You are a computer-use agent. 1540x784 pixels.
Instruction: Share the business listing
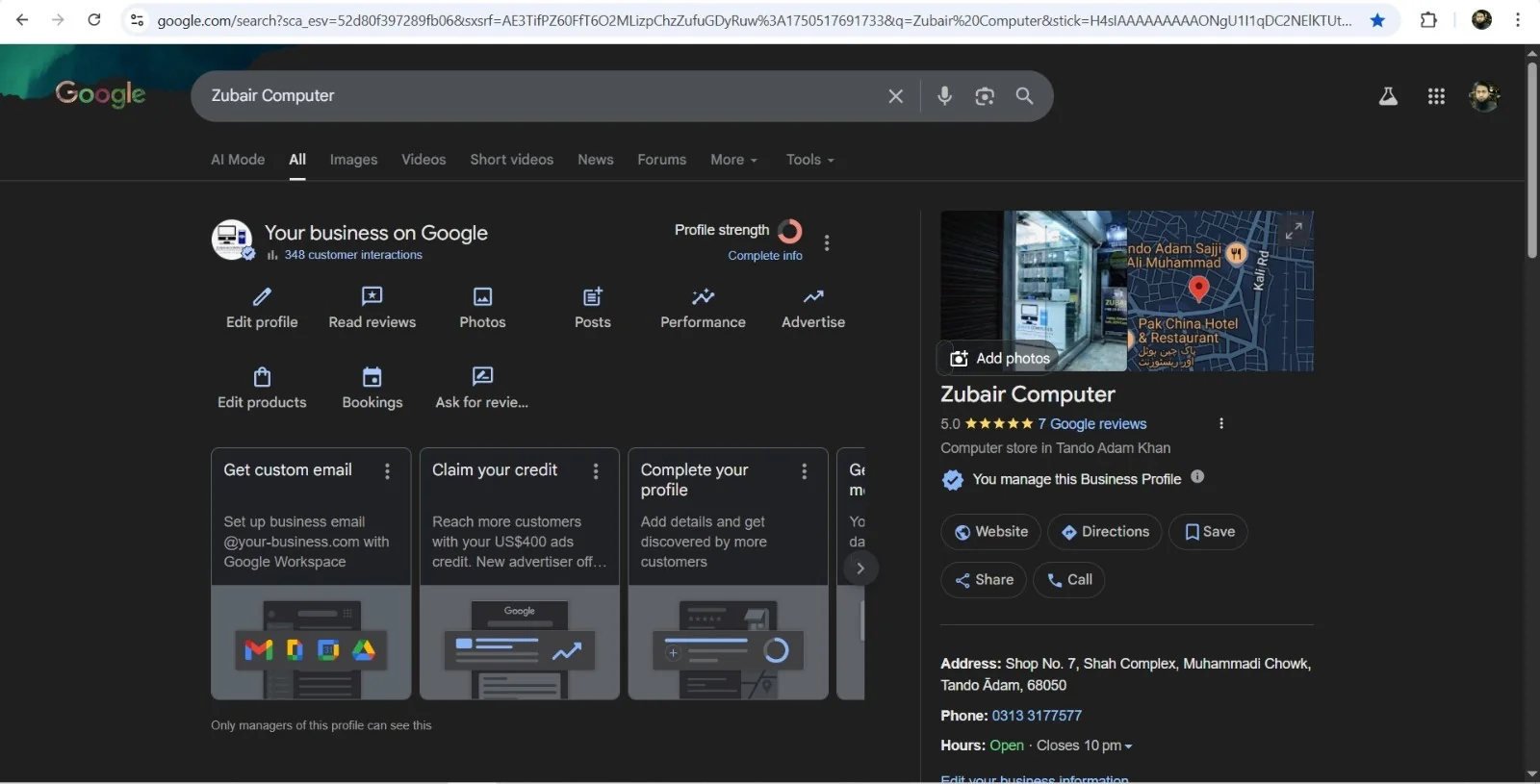tap(984, 580)
